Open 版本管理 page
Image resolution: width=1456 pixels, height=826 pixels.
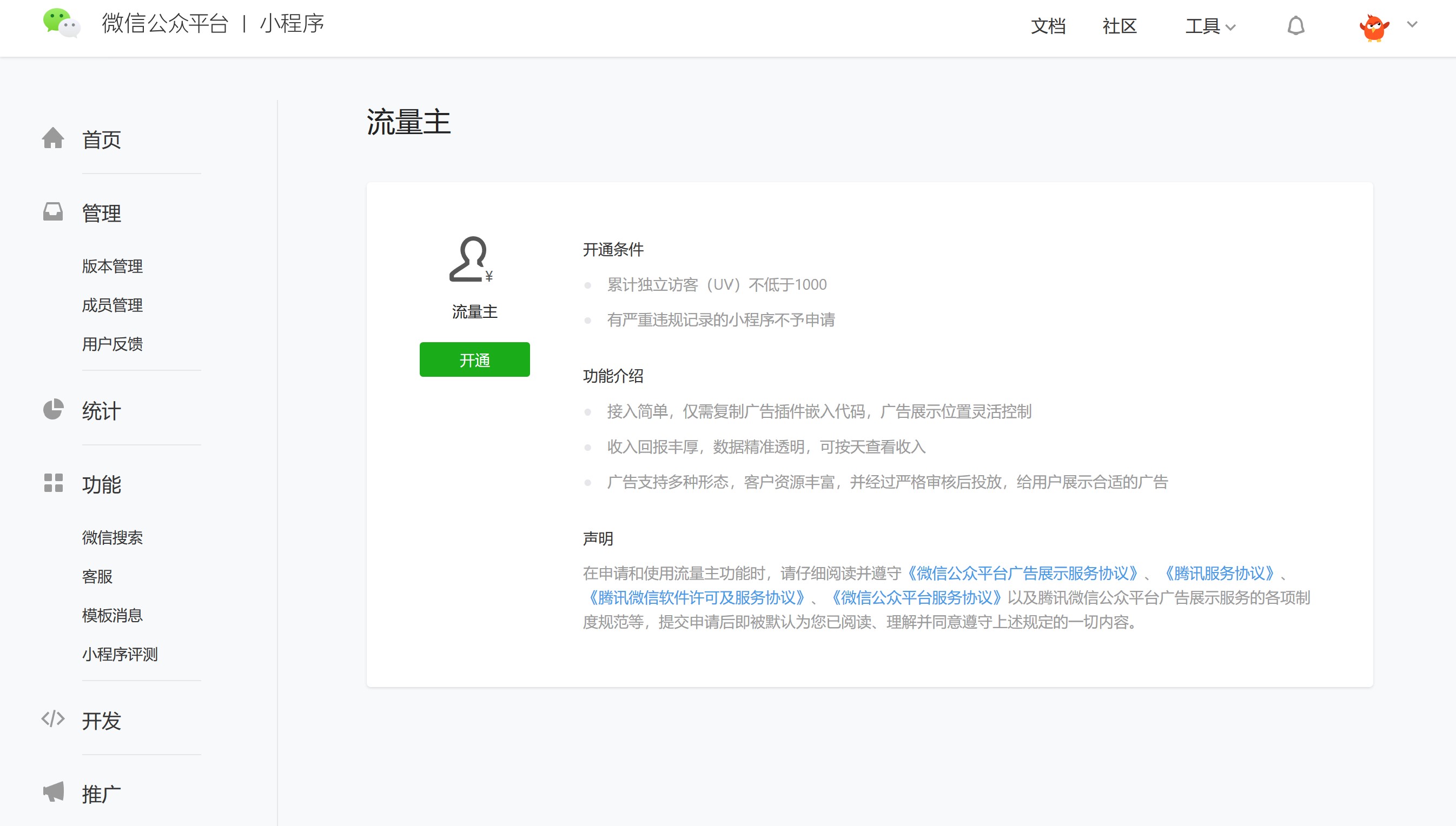112,266
